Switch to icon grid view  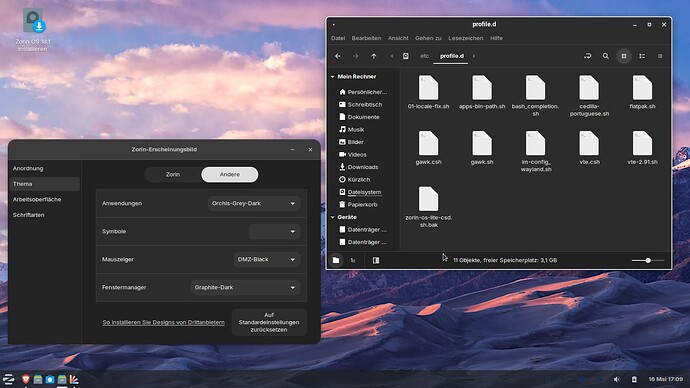coord(624,56)
